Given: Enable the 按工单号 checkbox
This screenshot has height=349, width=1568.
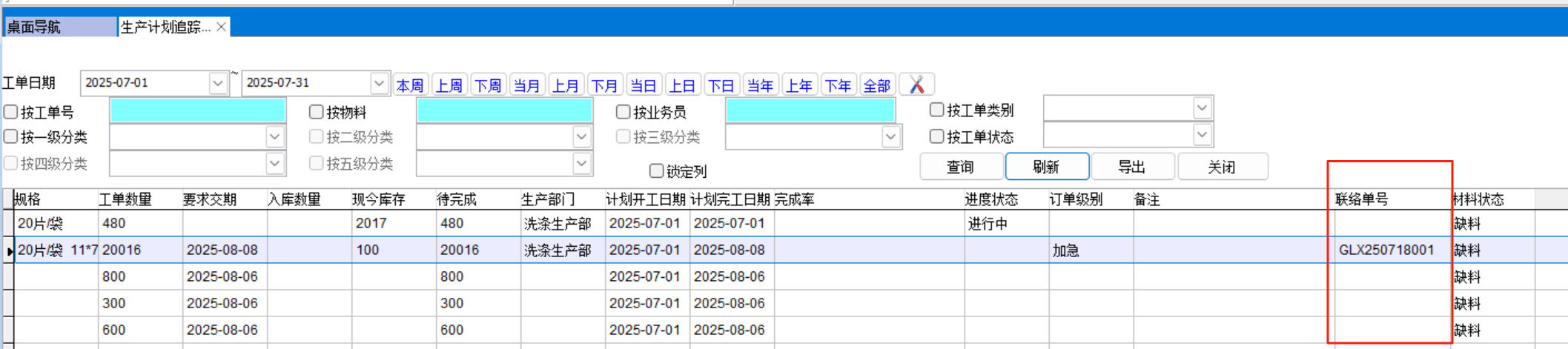Looking at the screenshot, I should [11, 112].
